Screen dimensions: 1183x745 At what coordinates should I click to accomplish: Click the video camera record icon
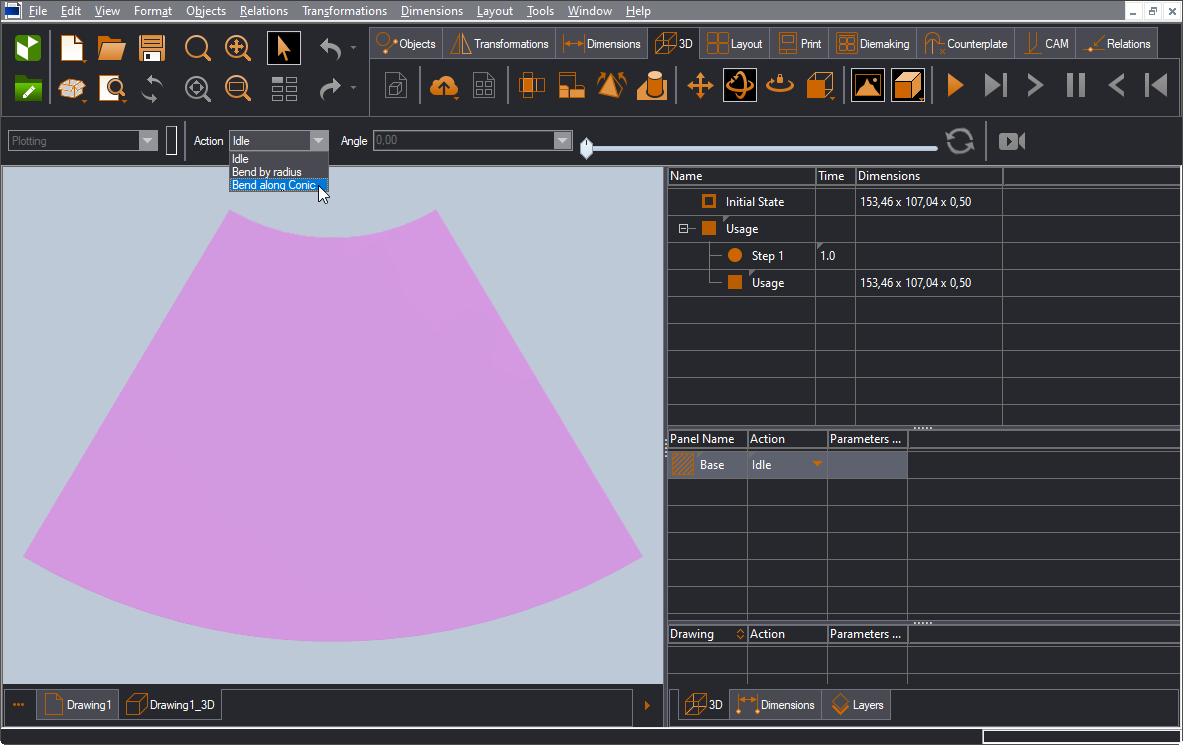coord(1012,141)
